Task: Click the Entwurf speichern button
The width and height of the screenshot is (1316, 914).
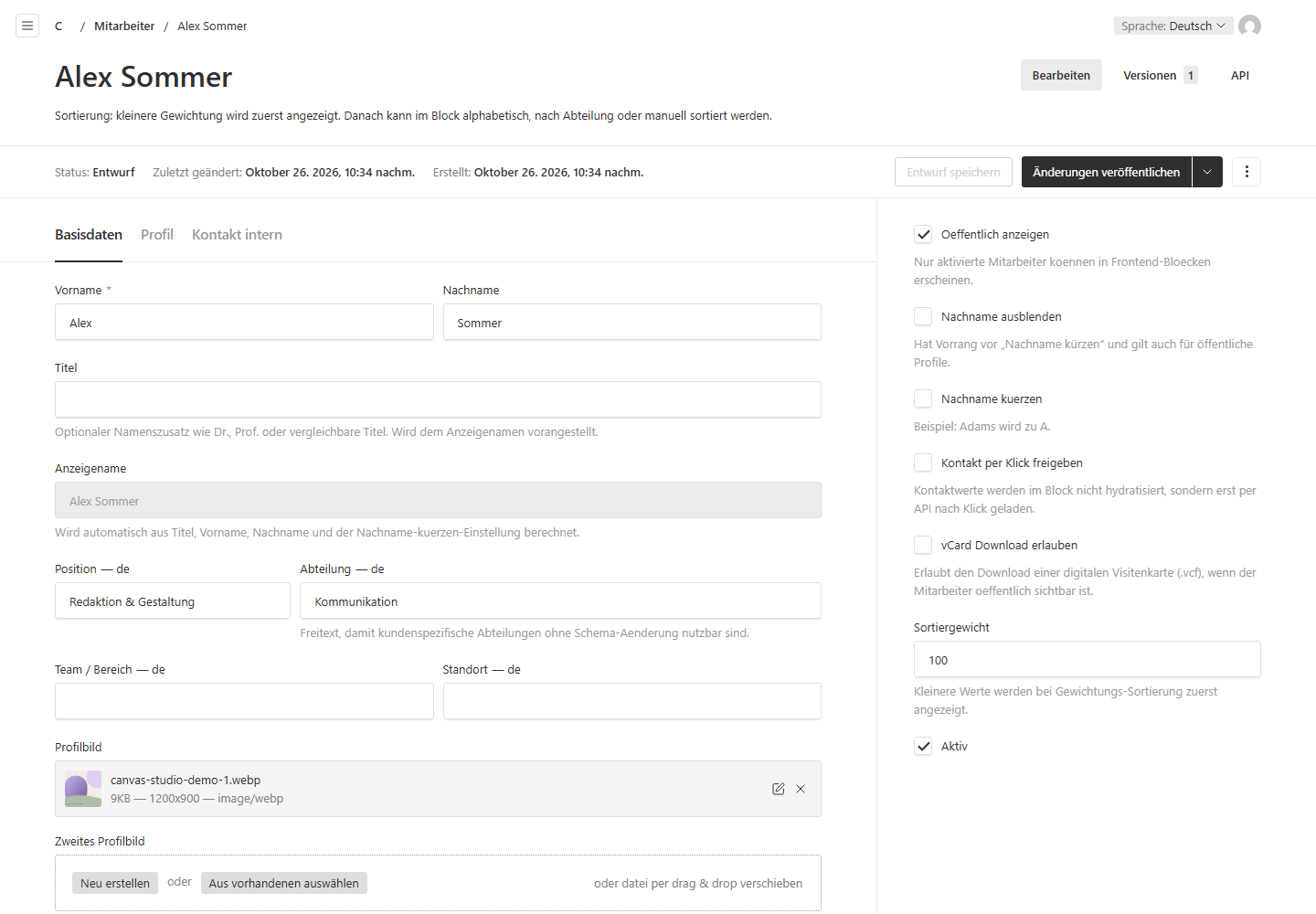Action: 953,172
